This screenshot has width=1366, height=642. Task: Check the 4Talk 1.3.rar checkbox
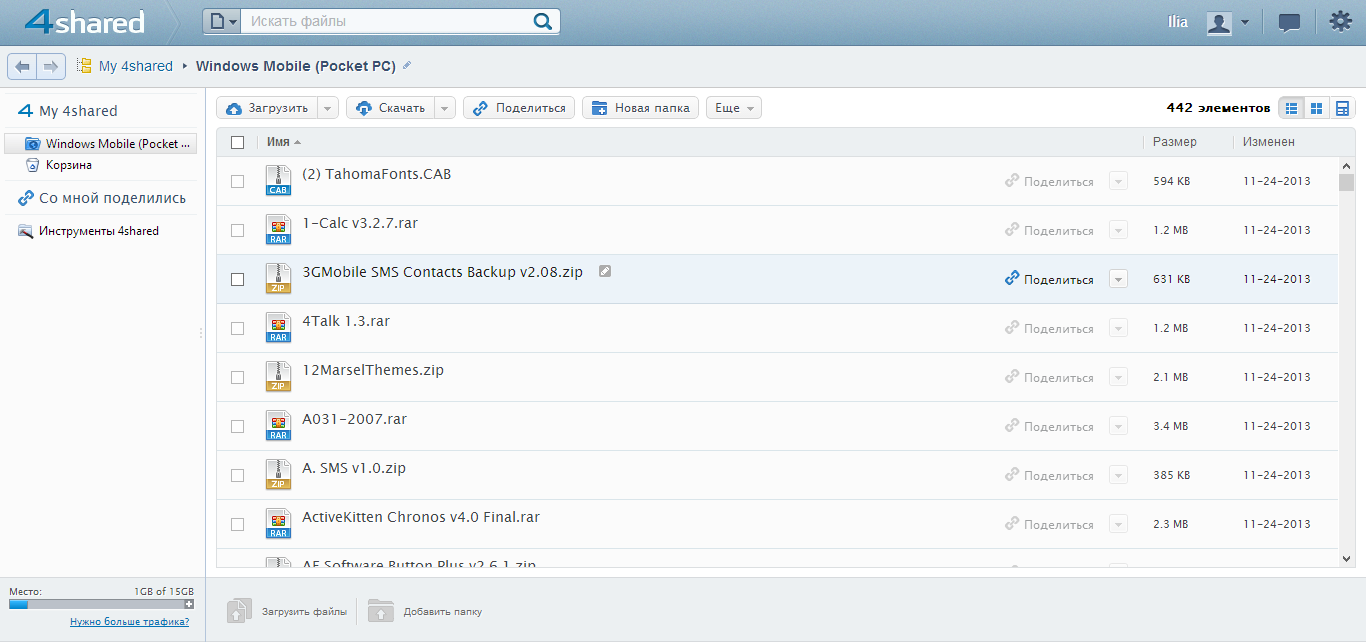point(237,328)
